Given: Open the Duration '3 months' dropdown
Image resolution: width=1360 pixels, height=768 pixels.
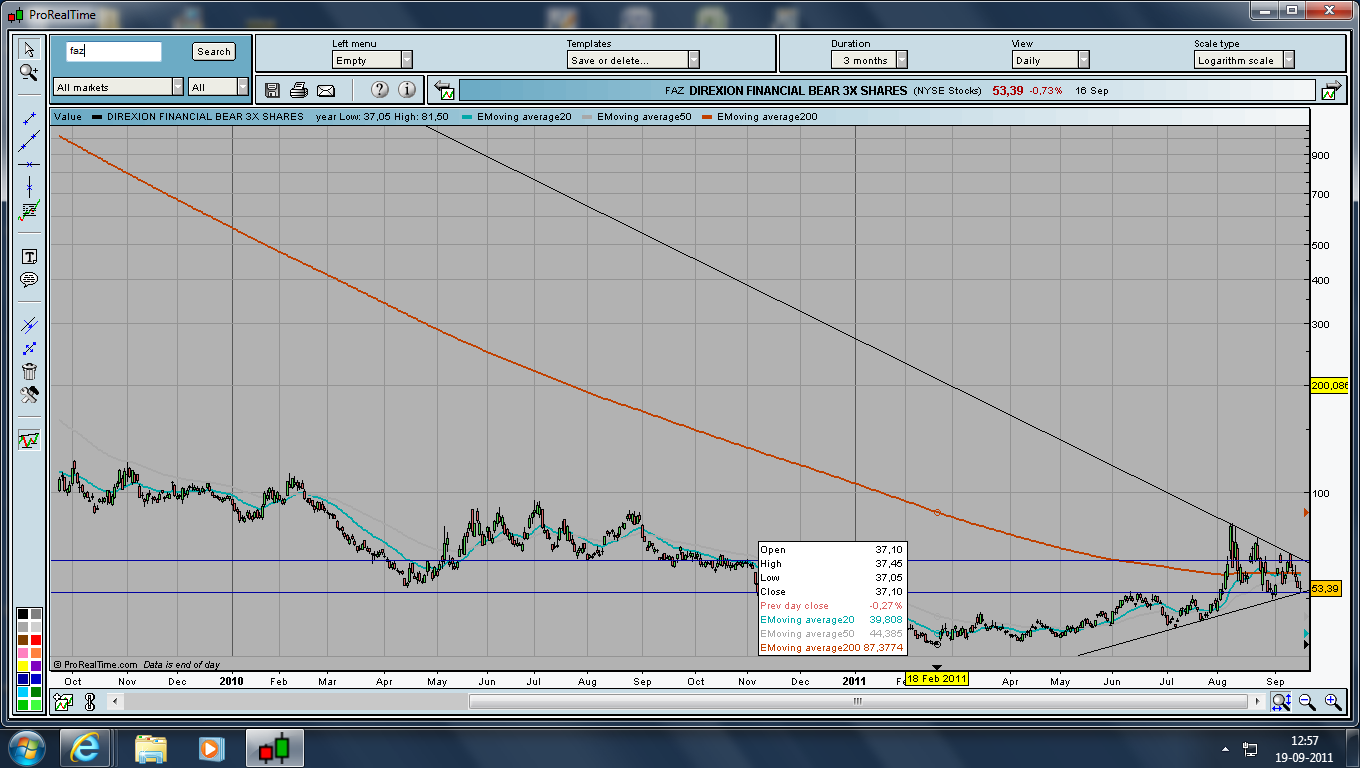Looking at the screenshot, I should click(869, 60).
